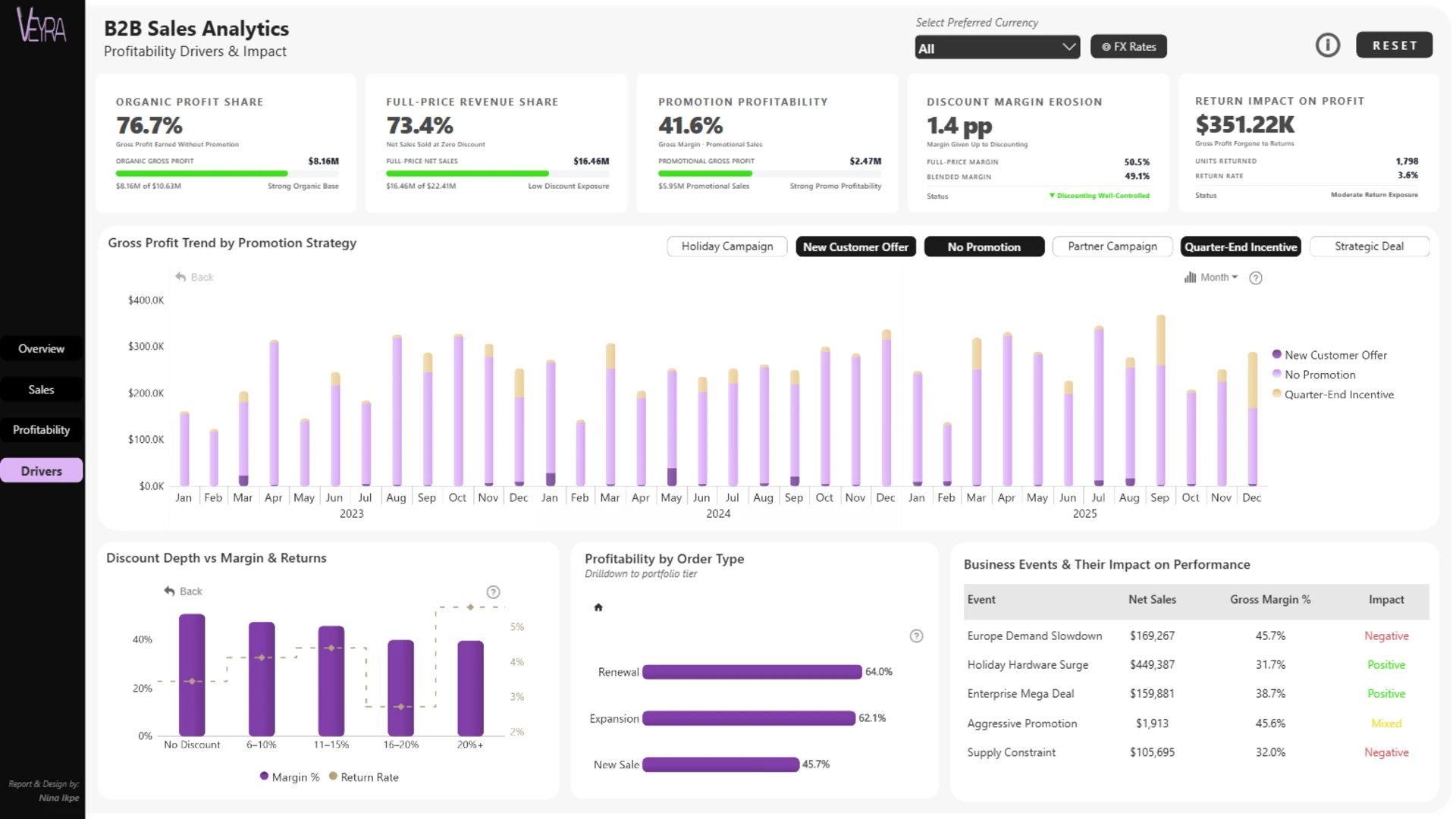Click the 73.4% Full-Price Revenue value
1456x819 pixels.
pos(419,125)
